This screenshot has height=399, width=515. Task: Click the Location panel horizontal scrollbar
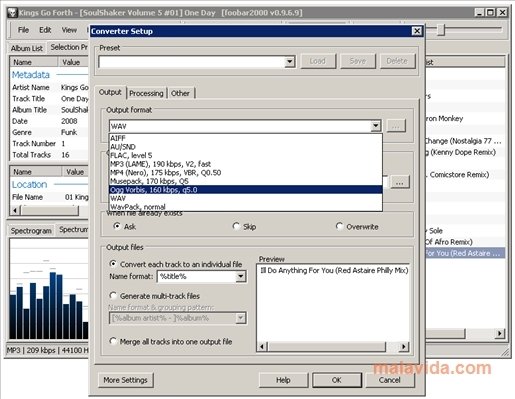[x=50, y=210]
